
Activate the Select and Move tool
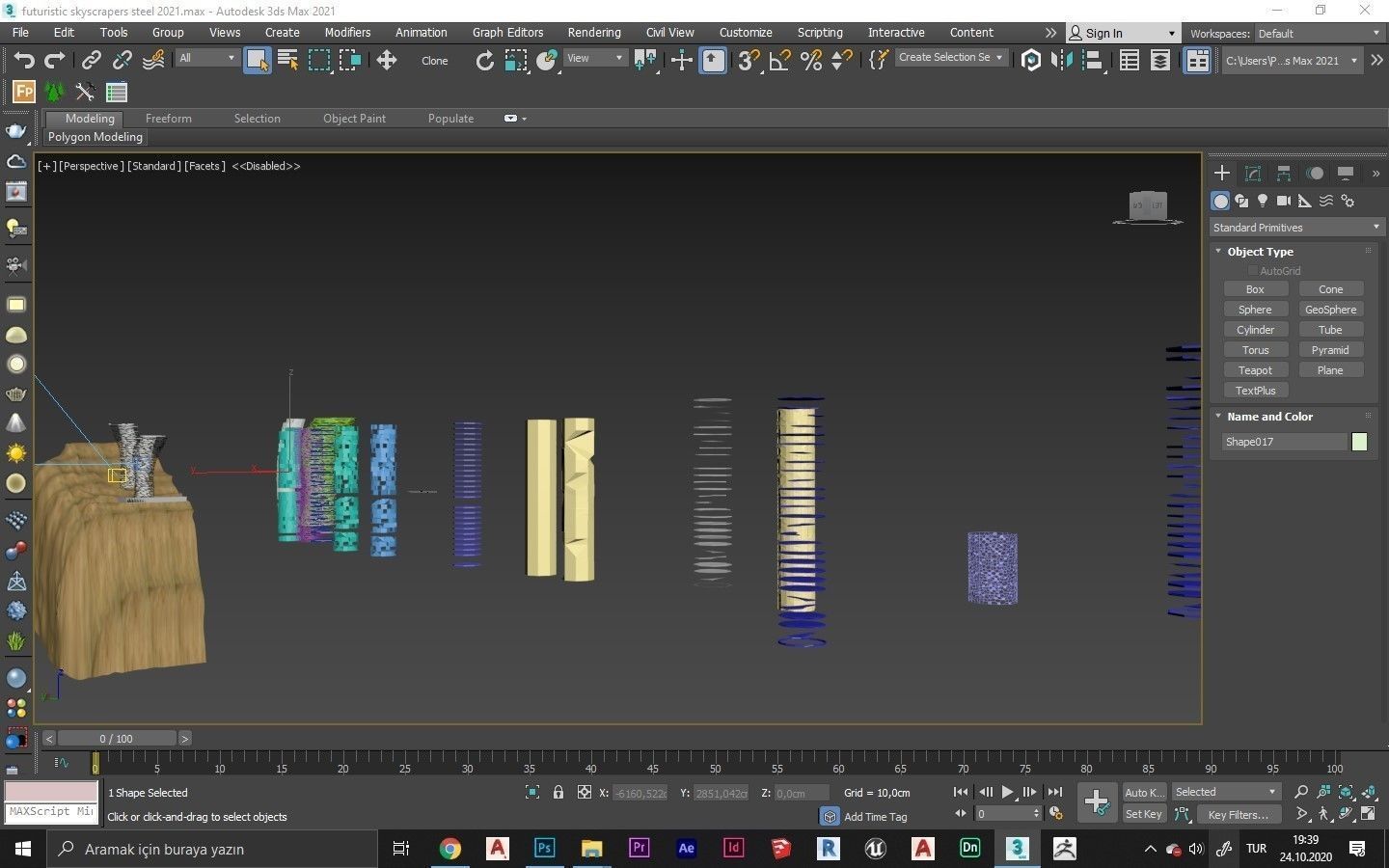click(387, 61)
